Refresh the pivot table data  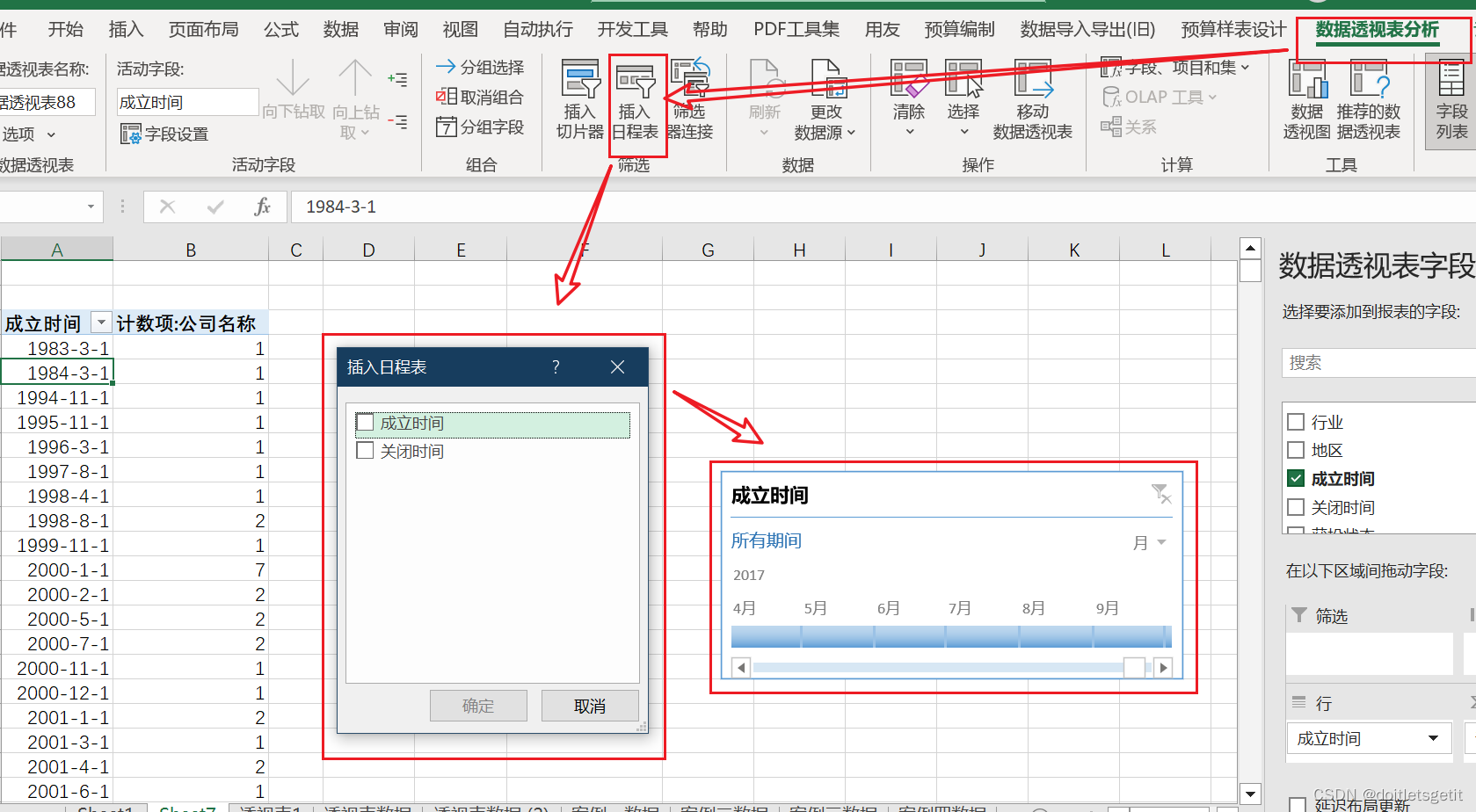click(x=765, y=99)
